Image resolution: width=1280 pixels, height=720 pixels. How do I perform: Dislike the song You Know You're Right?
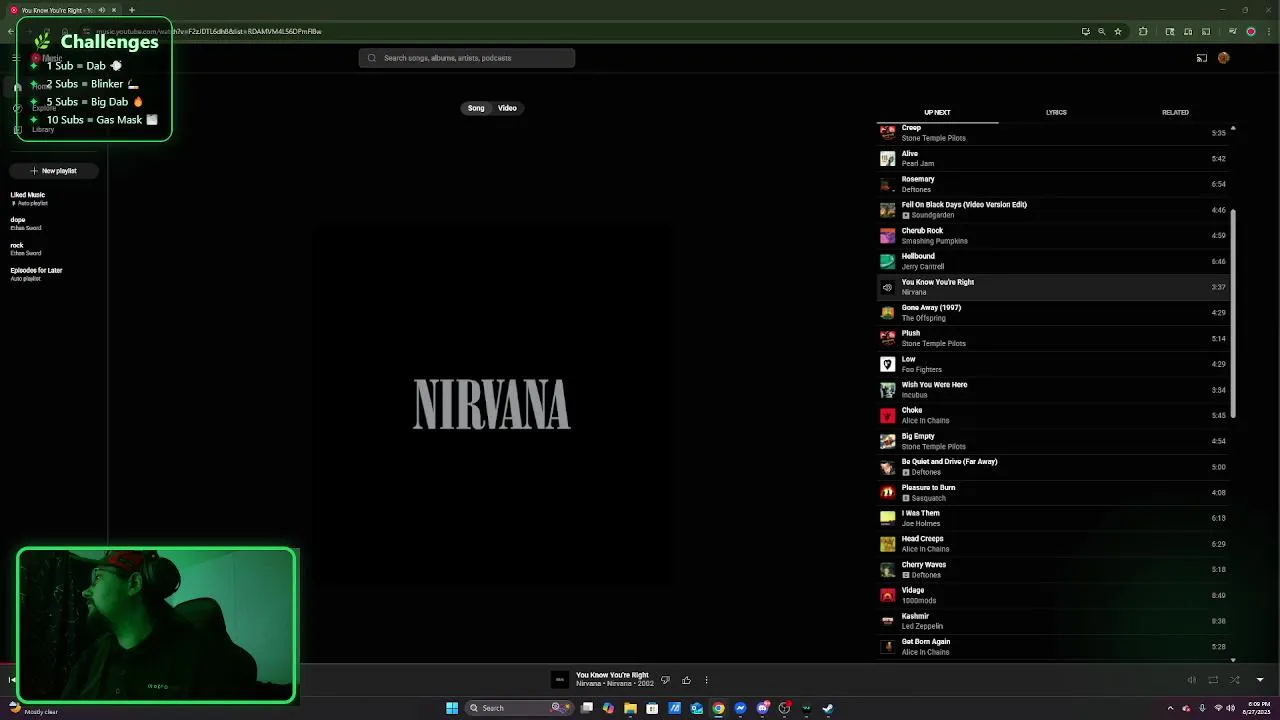[x=665, y=680]
